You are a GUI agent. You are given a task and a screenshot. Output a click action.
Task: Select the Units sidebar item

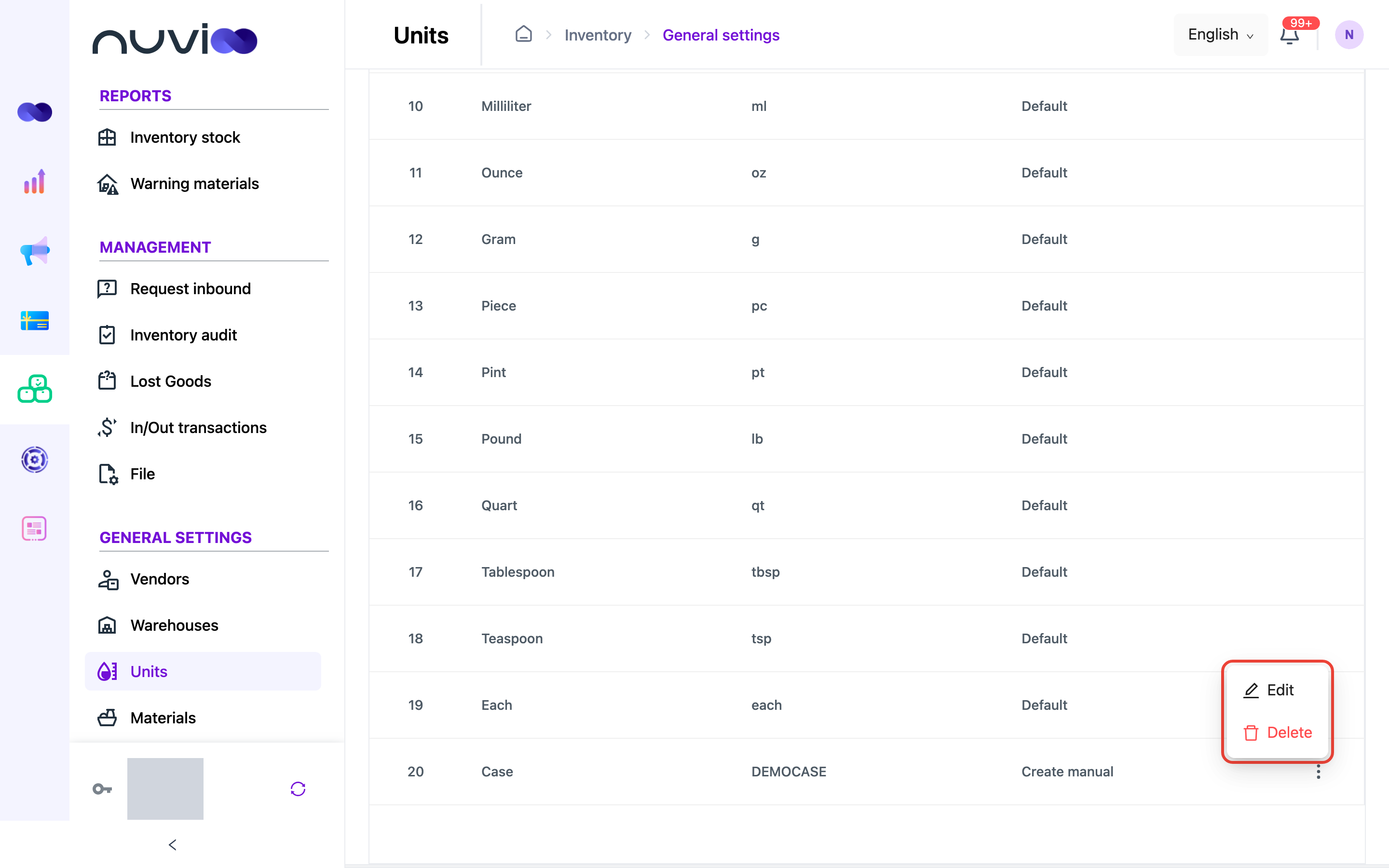point(203,672)
